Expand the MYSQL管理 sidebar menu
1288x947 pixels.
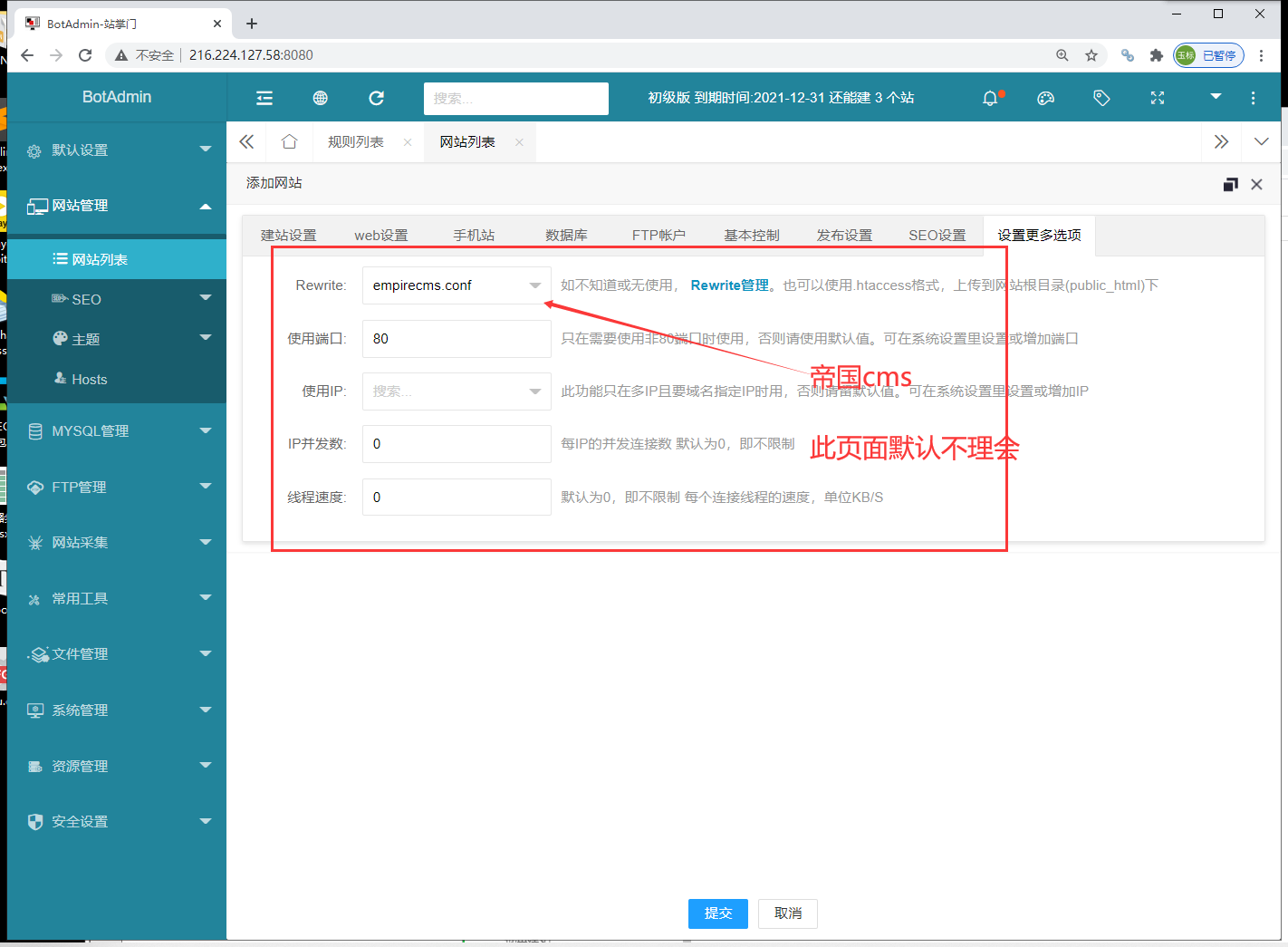click(117, 431)
